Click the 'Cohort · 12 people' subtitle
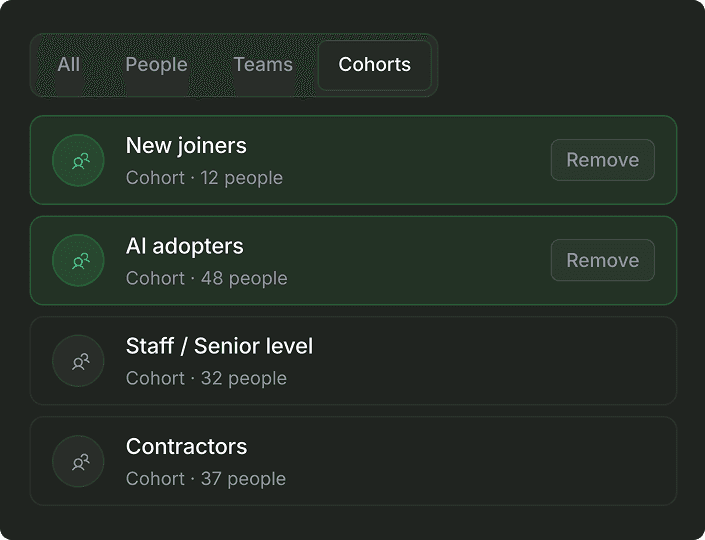Viewport: 705px width, 540px height. (205, 178)
